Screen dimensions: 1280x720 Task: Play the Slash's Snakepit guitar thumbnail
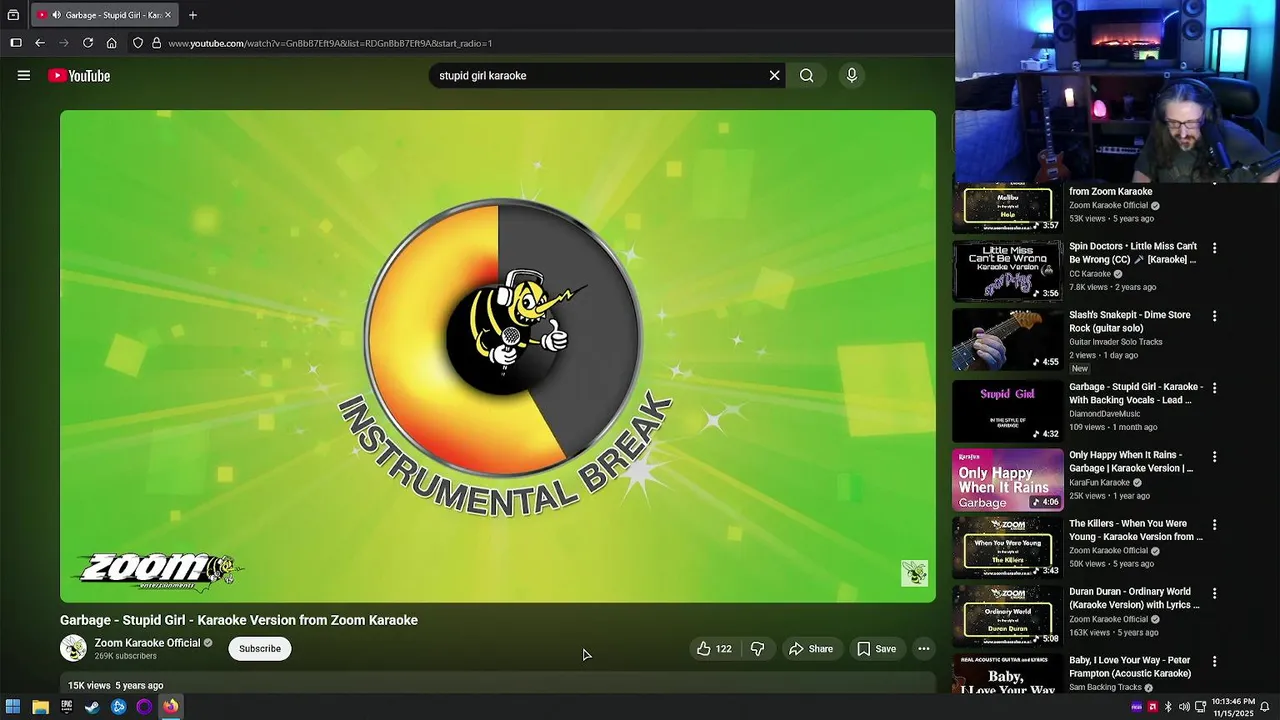click(x=1007, y=339)
